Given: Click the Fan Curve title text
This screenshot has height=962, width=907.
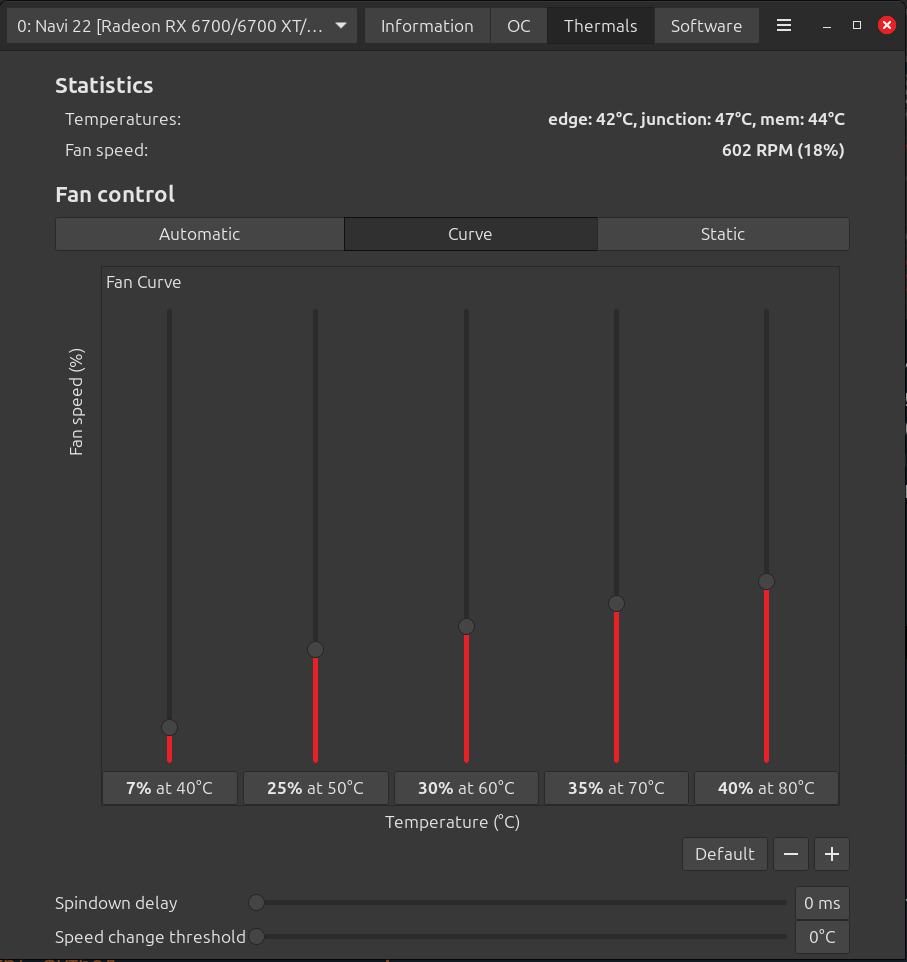Looking at the screenshot, I should click(144, 282).
